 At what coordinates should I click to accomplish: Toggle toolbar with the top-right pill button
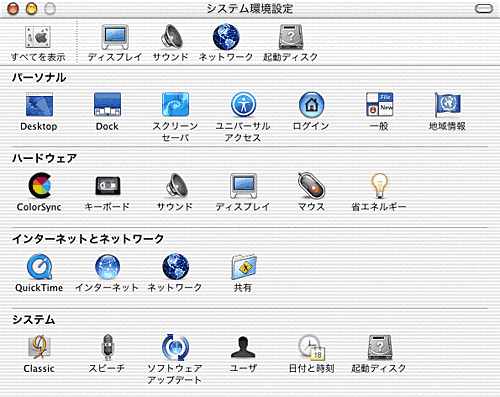coord(484,8)
